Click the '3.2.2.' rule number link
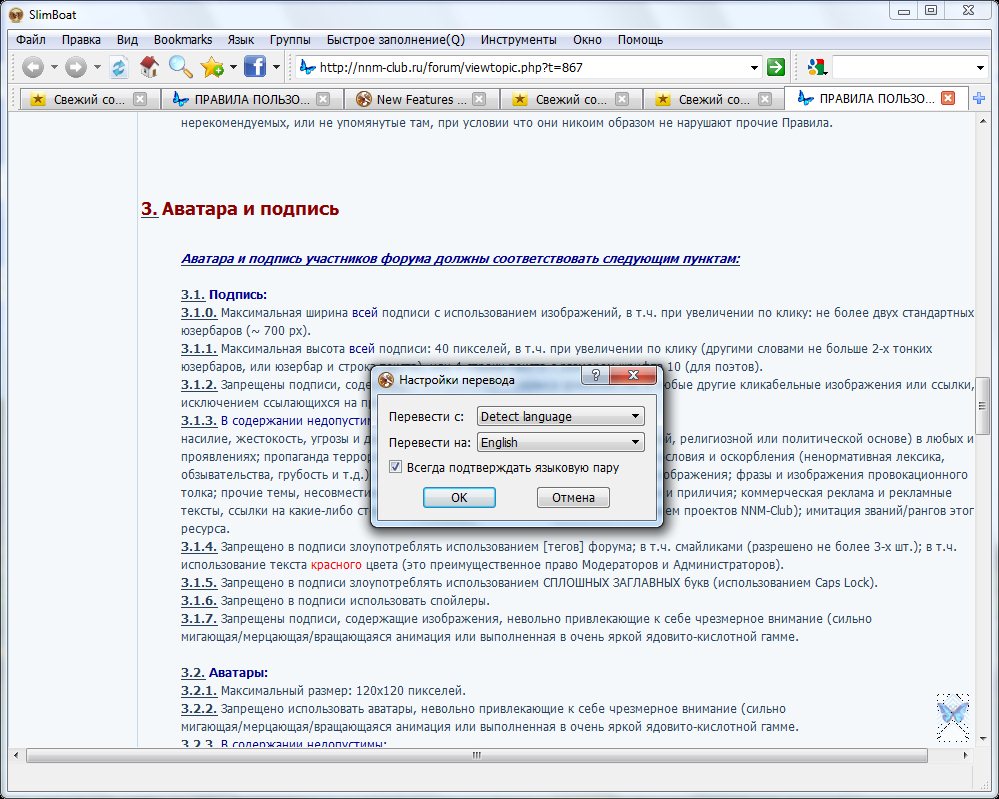This screenshot has width=999, height=799. 199,709
